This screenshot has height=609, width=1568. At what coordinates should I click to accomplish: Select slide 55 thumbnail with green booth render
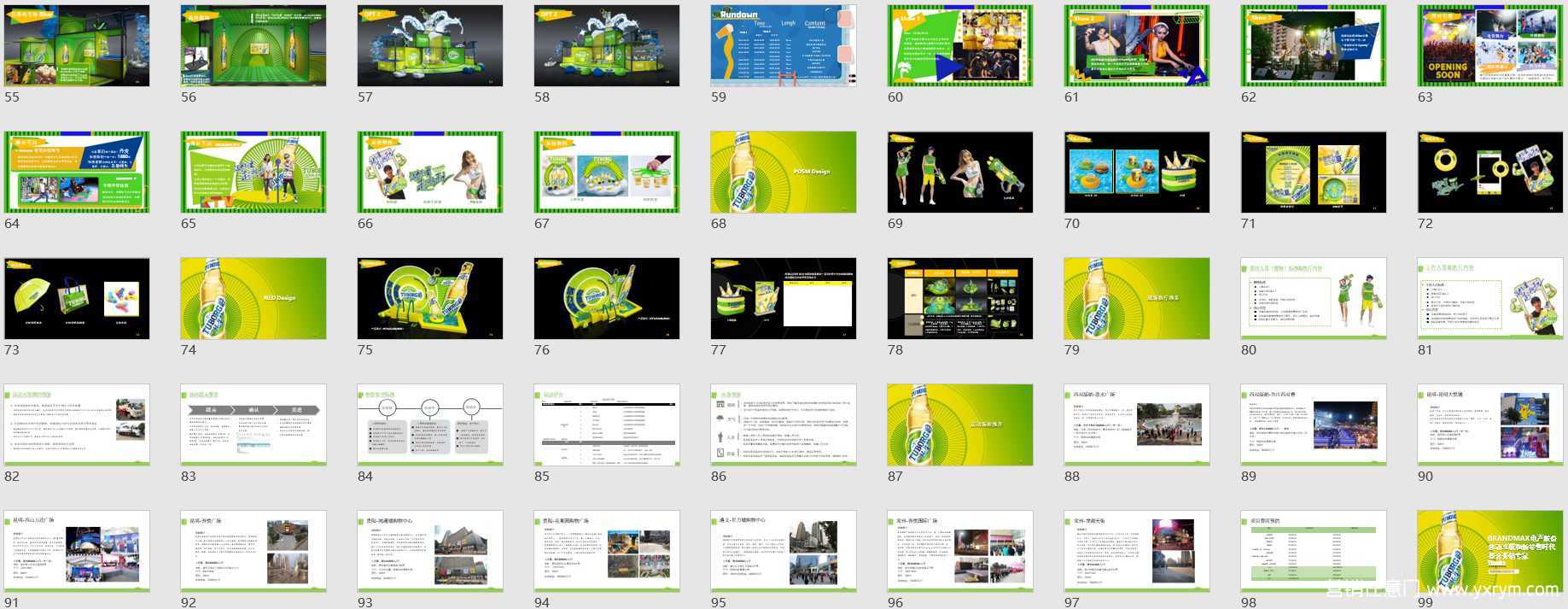point(77,45)
